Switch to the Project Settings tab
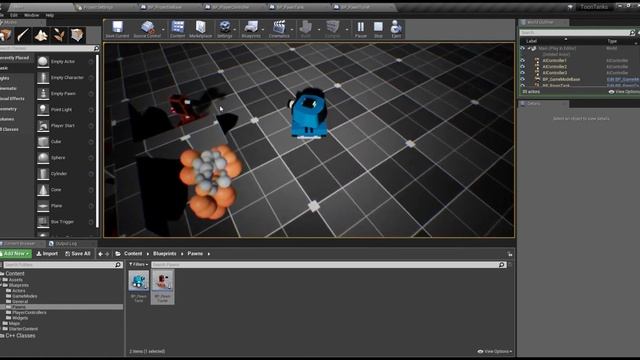Image resolution: width=640 pixels, height=360 pixels. [x=98, y=7]
